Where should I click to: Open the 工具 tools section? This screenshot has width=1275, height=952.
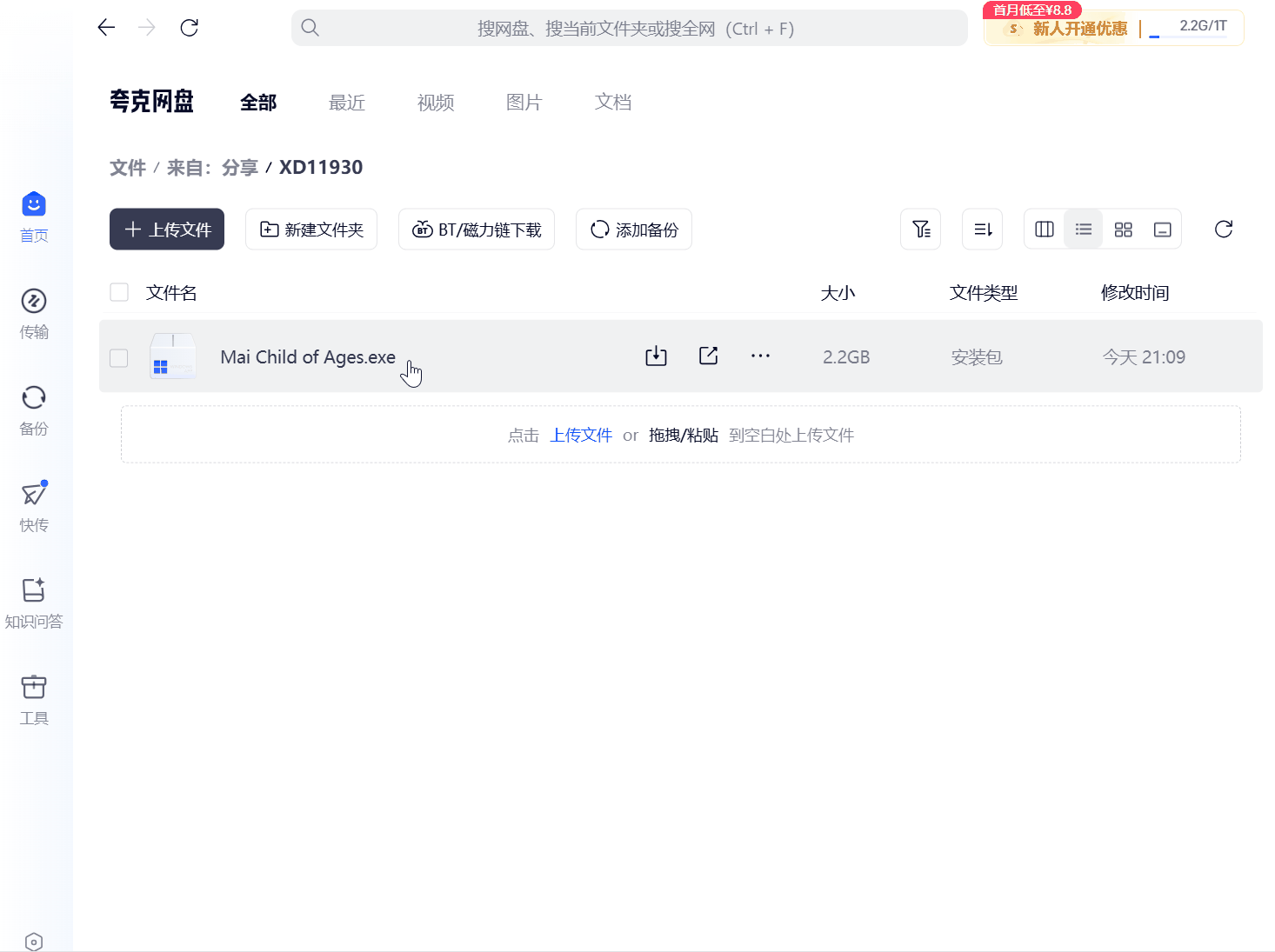[x=34, y=698]
